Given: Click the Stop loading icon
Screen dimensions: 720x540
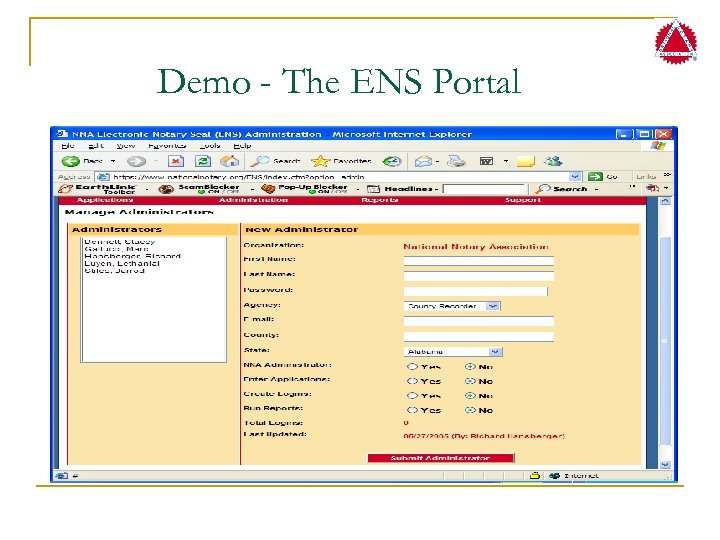Looking at the screenshot, I should (x=176, y=161).
